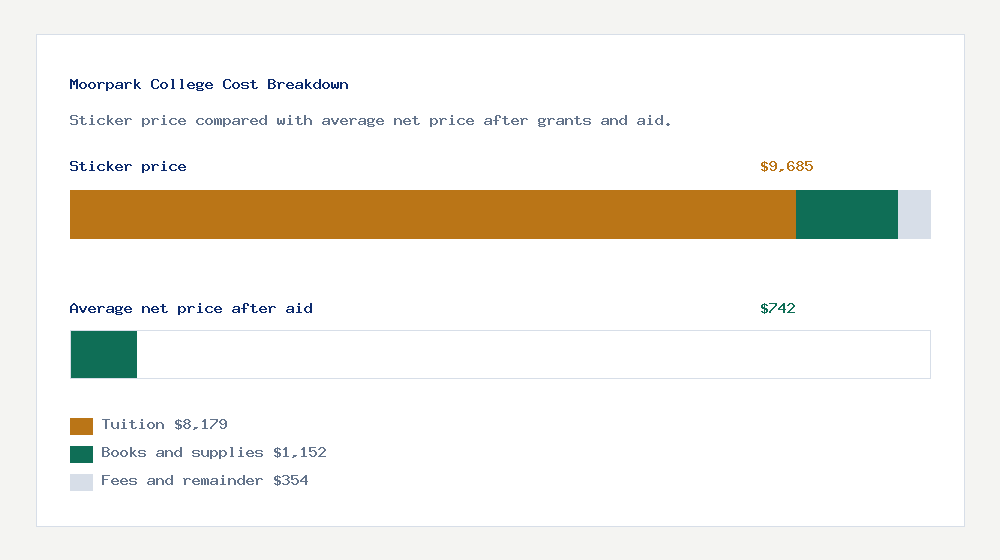Viewport: 1000px width, 560px height.
Task: Click the Tuition $8,179 legend text
Action: coord(165,425)
